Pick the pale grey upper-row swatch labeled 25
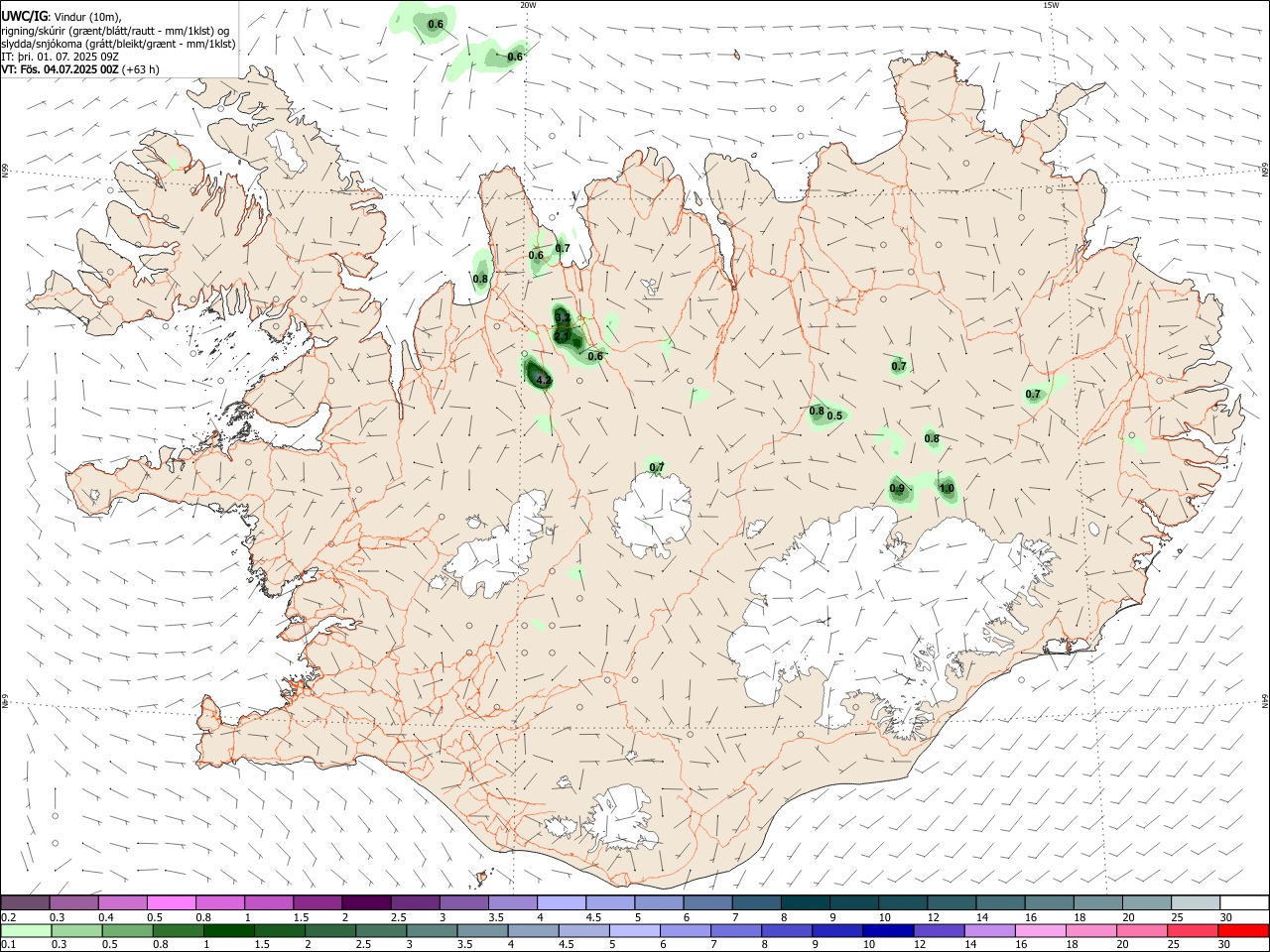1270x952 pixels. (1197, 902)
